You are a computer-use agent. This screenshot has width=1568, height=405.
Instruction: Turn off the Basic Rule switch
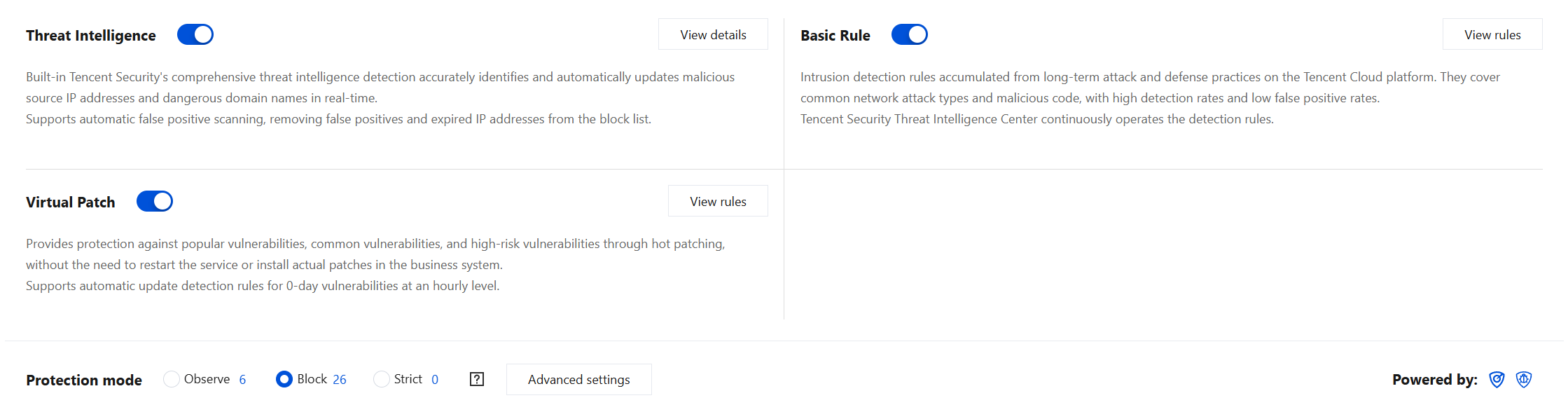click(909, 34)
